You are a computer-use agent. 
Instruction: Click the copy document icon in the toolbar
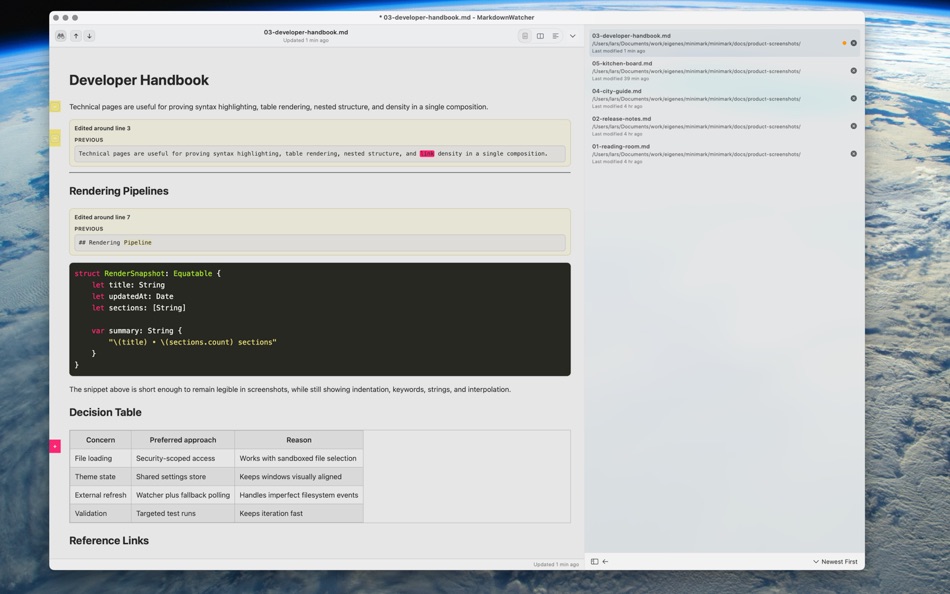tap(524, 35)
